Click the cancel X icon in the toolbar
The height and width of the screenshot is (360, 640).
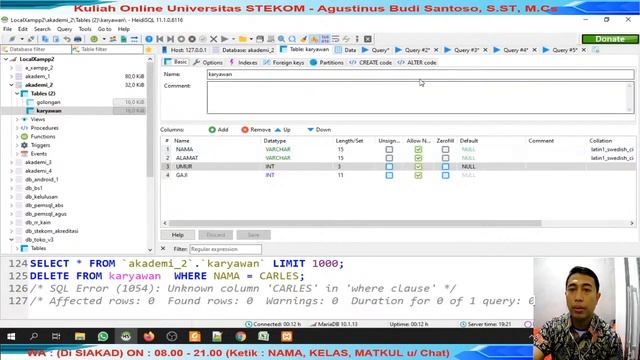click(x=213, y=39)
